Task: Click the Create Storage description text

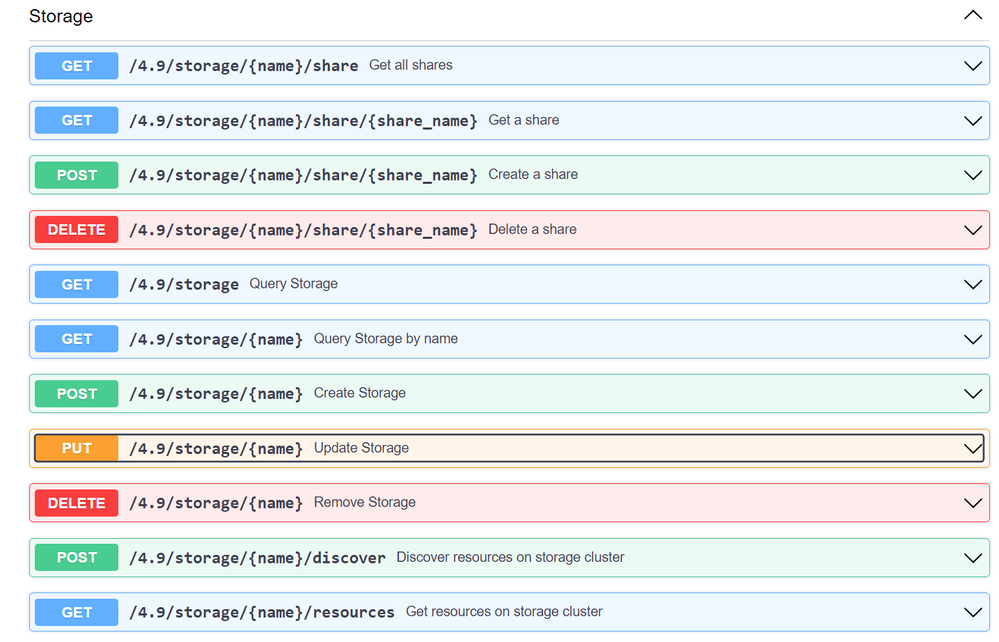Action: click(x=360, y=393)
